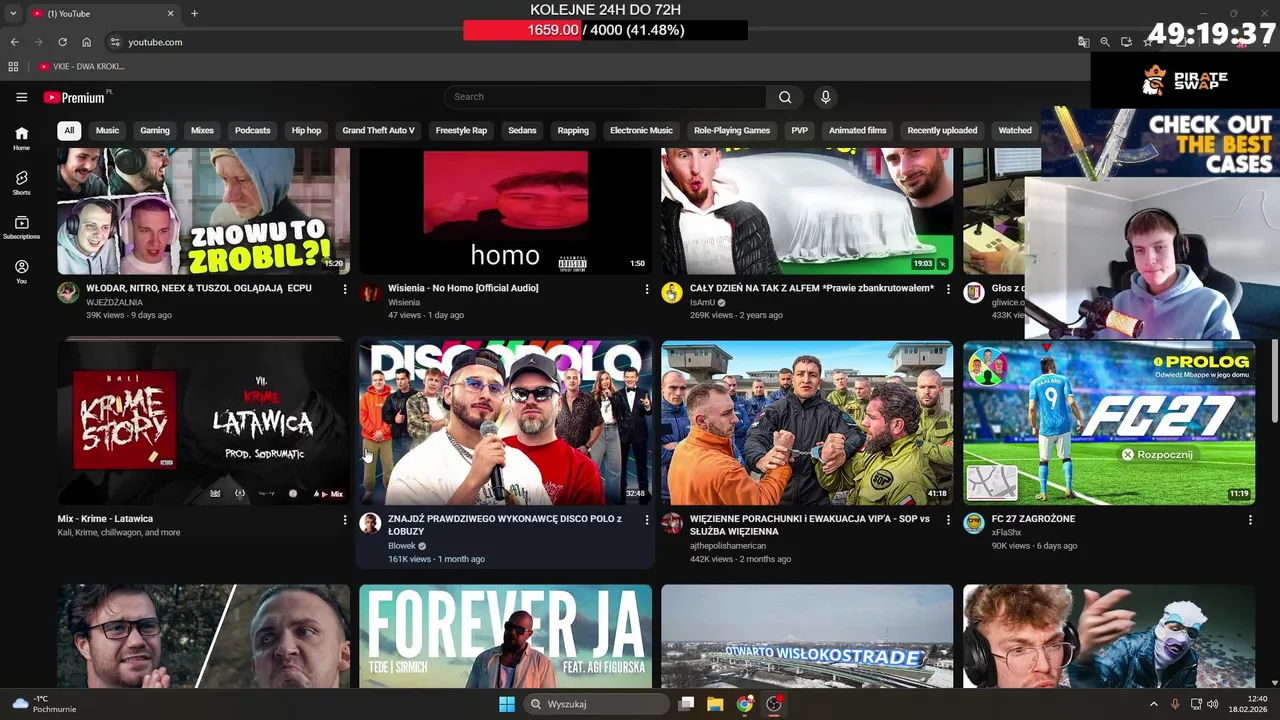Open Chrome from the taskbar

[x=745, y=704]
